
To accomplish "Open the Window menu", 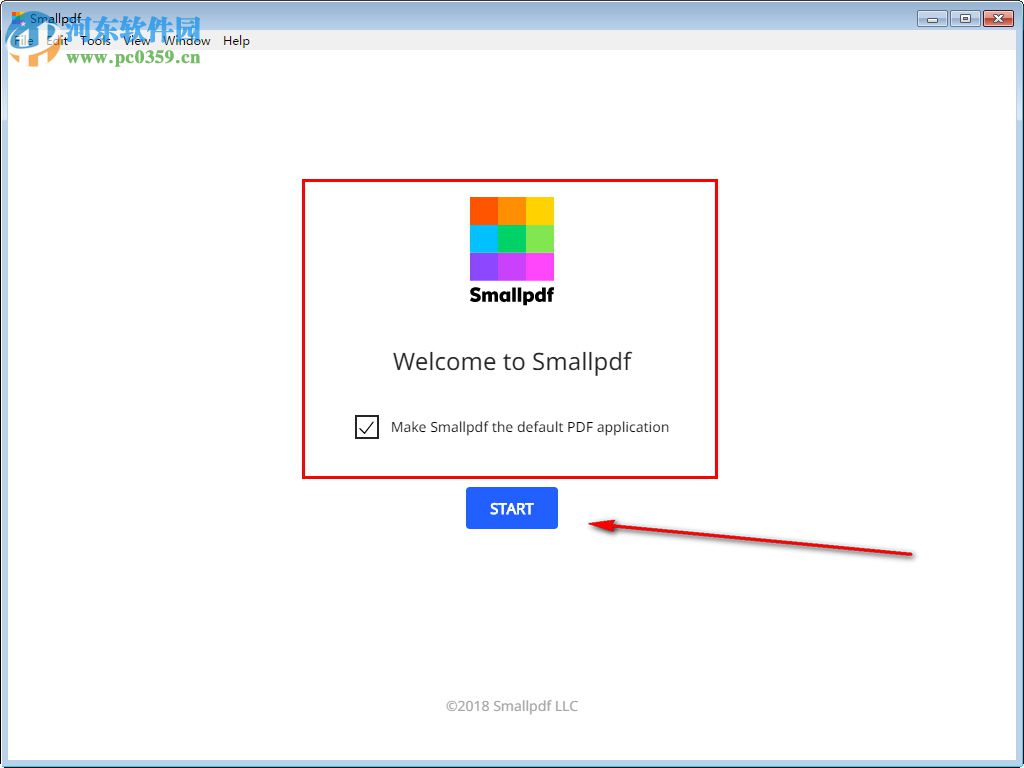I will [186, 41].
